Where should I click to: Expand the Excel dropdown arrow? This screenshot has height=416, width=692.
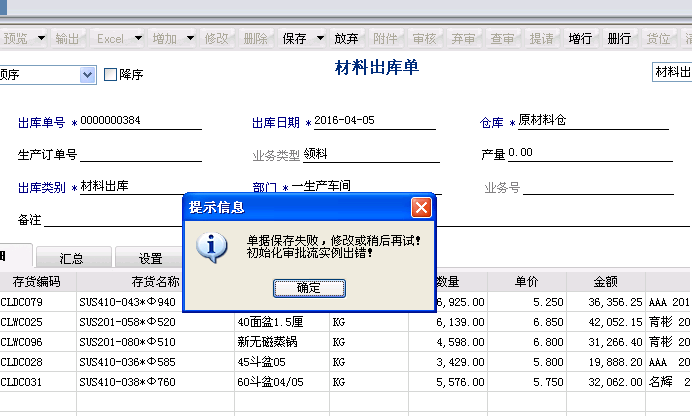click(139, 39)
